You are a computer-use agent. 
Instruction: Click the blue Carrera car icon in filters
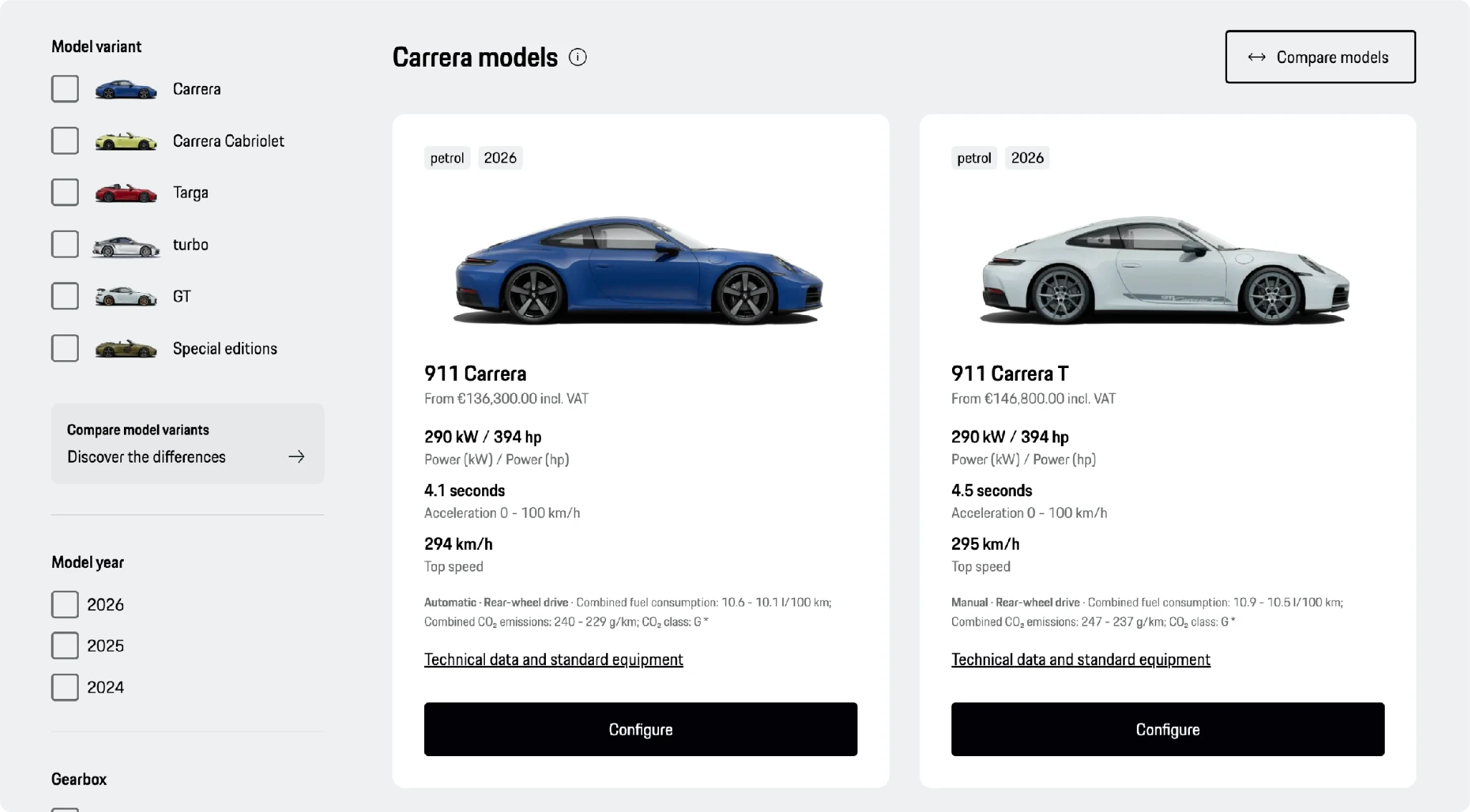click(126, 90)
